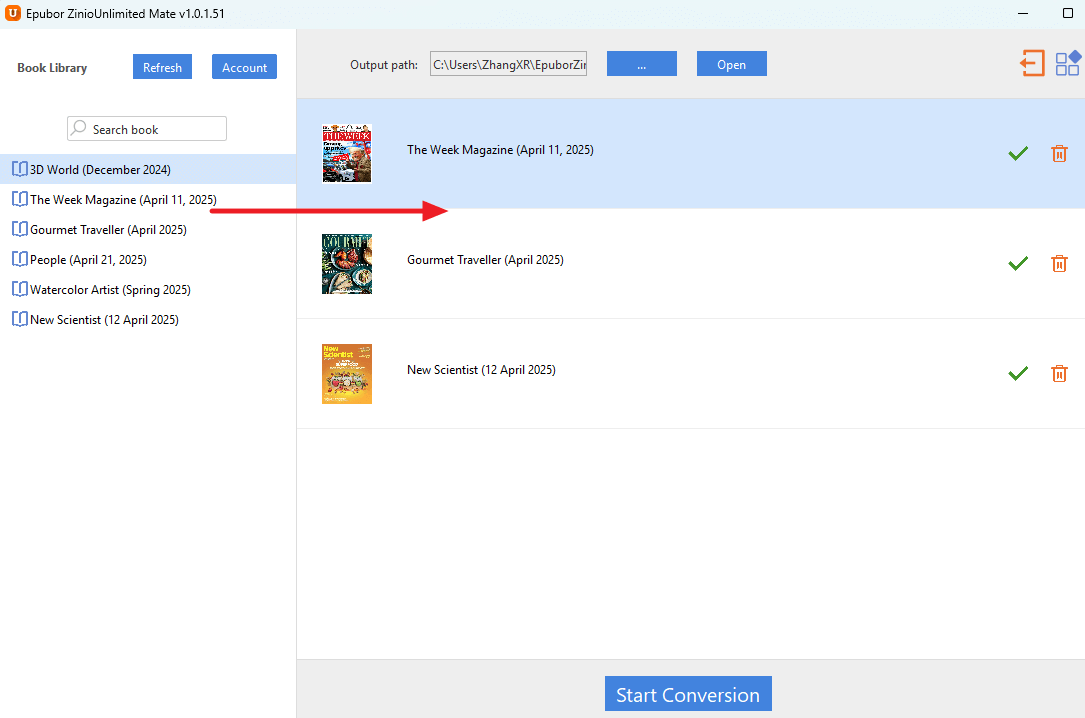Select Gourmet Traveller cover thumbnail

[347, 264]
